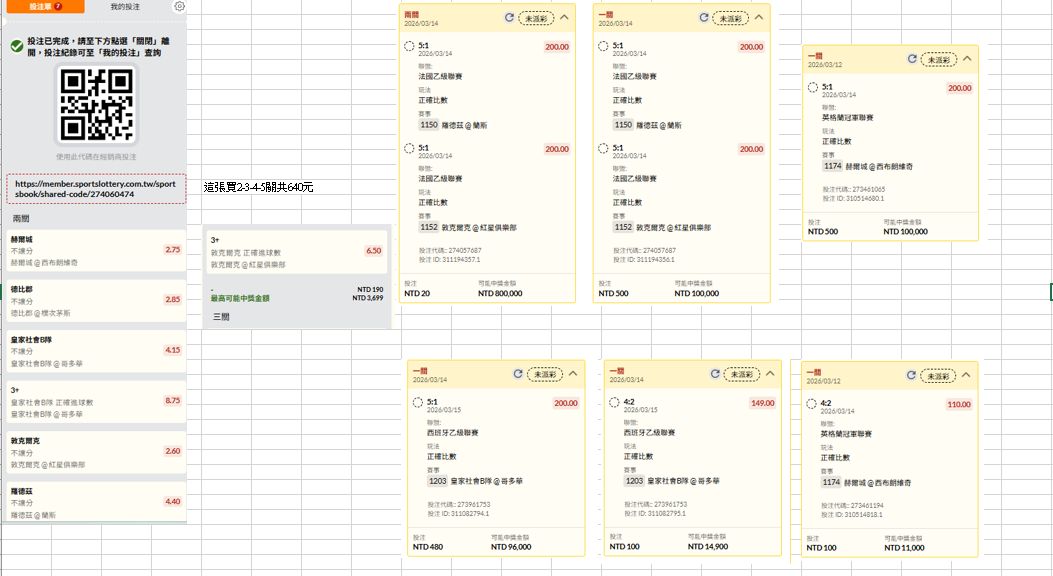Click the 未派彩 badge on bet ID 311194356.1 card
Image resolution: width=1053 pixels, height=576 pixels.
click(731, 18)
